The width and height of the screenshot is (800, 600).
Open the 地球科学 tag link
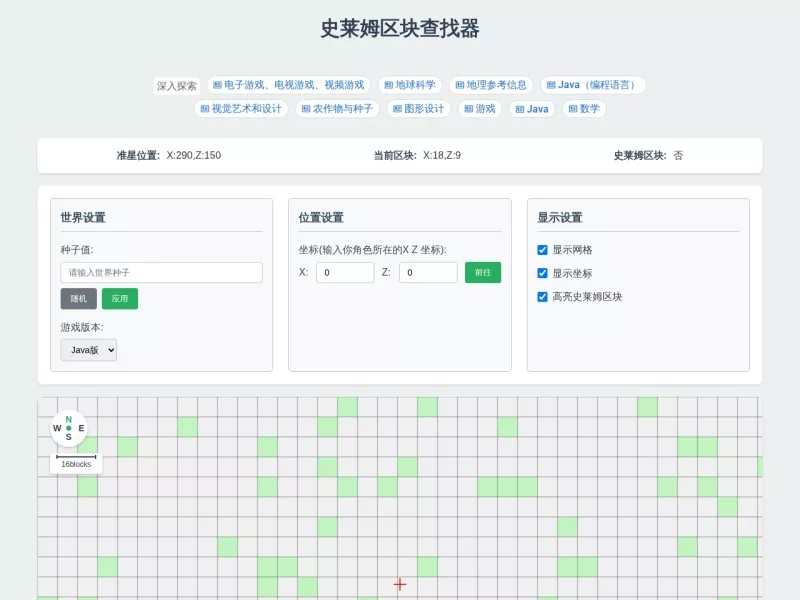(x=410, y=85)
